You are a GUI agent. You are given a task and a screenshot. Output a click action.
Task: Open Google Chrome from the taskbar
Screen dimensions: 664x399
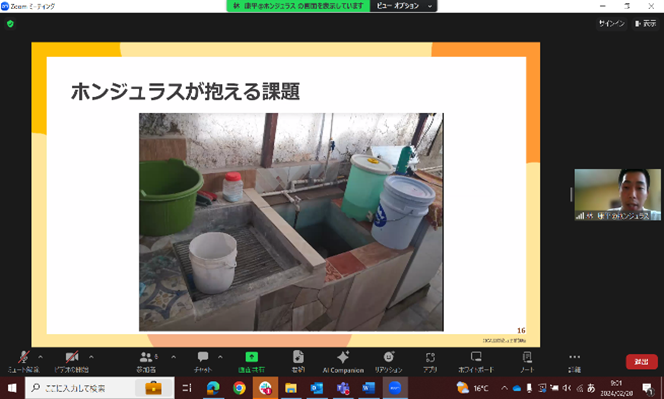pos(239,388)
